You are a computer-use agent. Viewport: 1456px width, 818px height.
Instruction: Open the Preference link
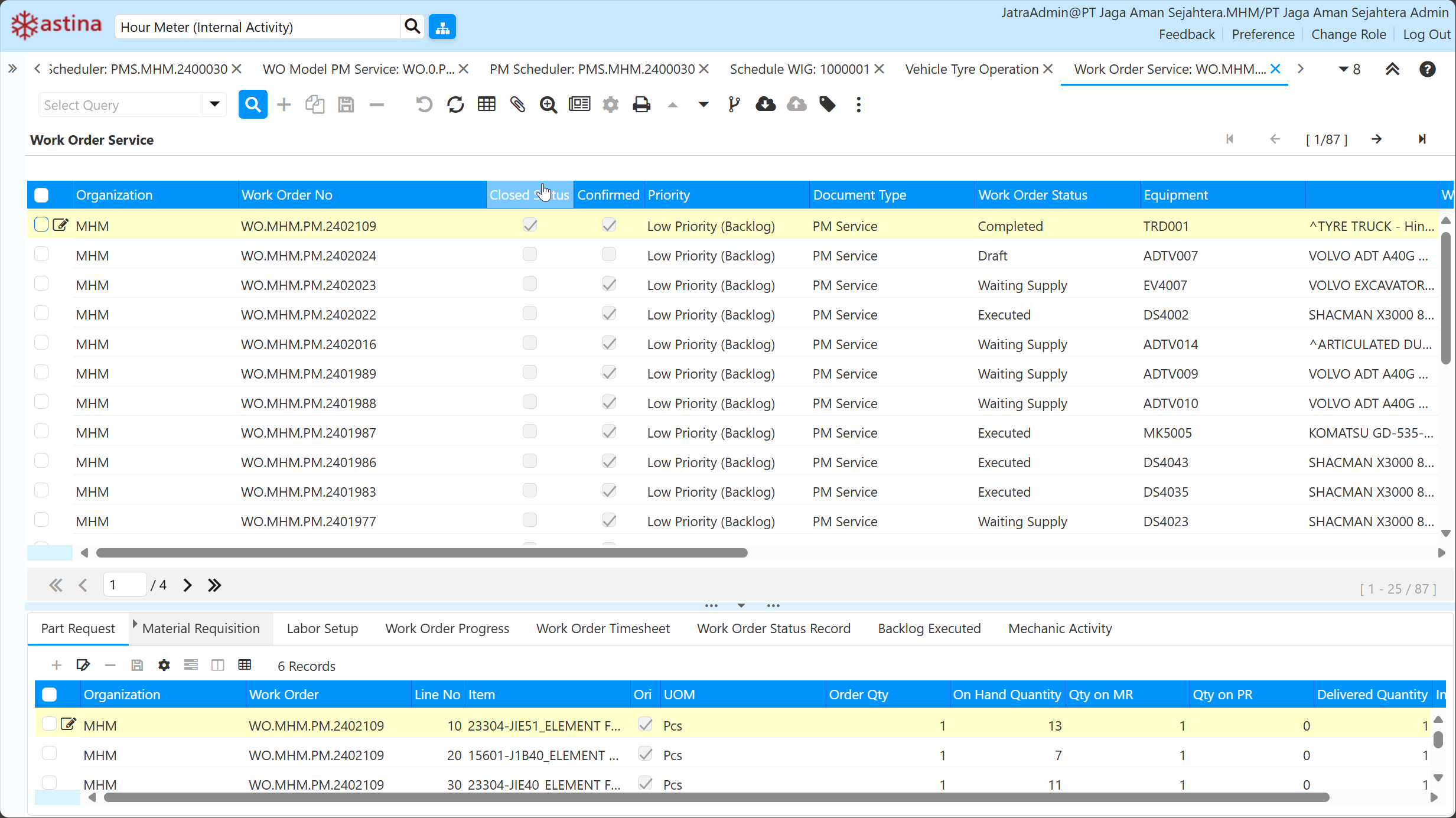pos(1263,34)
